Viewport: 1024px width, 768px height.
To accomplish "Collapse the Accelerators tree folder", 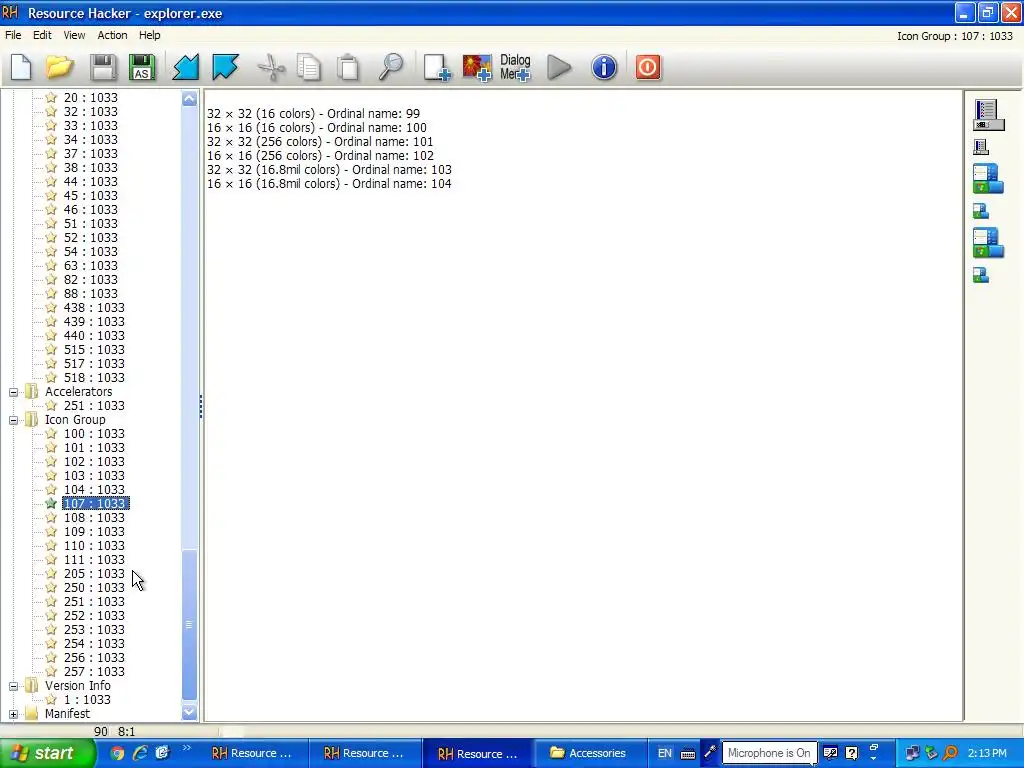I will (13, 392).
